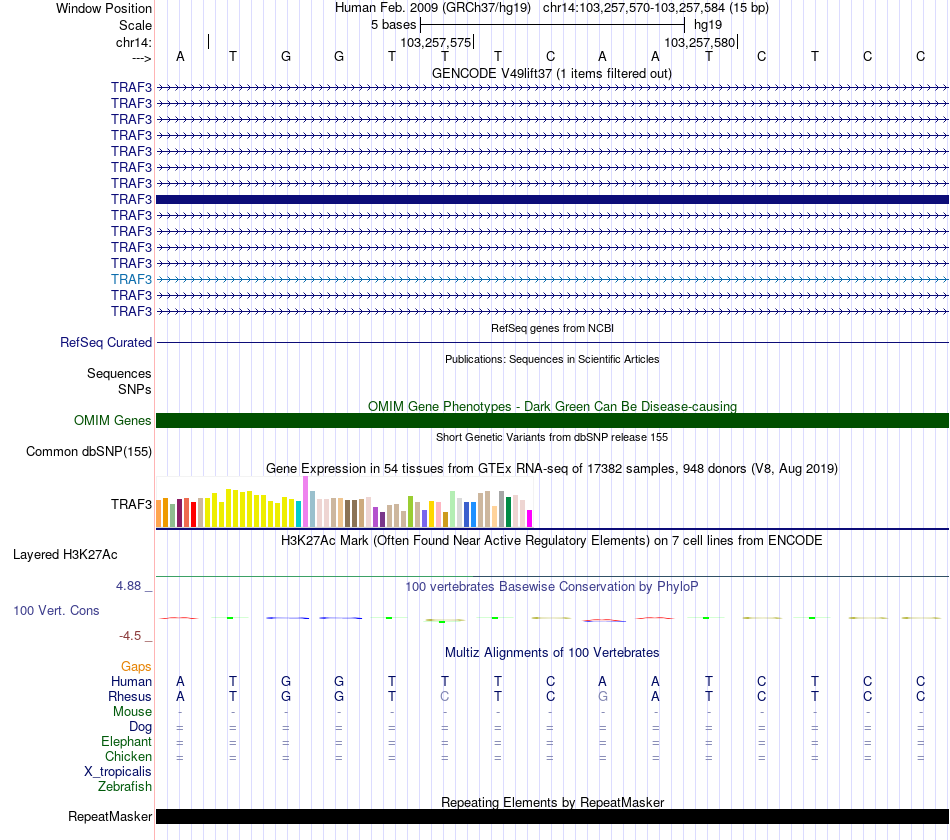950x840 pixels.
Task: Click the magenta last bar in GTEx chart
Action: [529, 518]
